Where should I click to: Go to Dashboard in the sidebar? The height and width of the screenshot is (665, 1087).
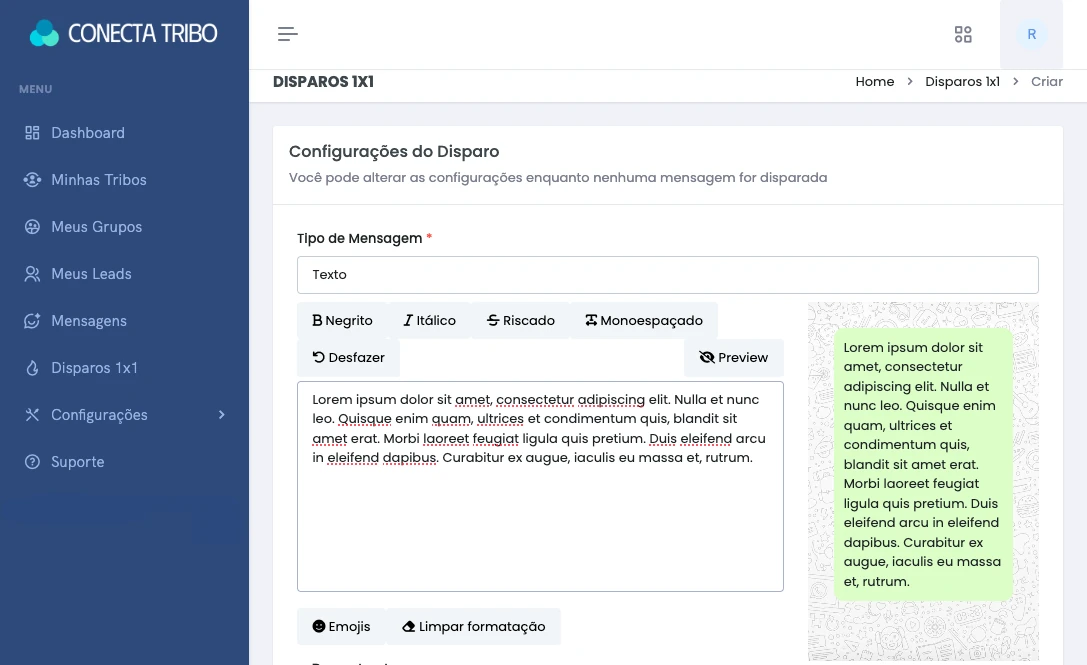[88, 133]
